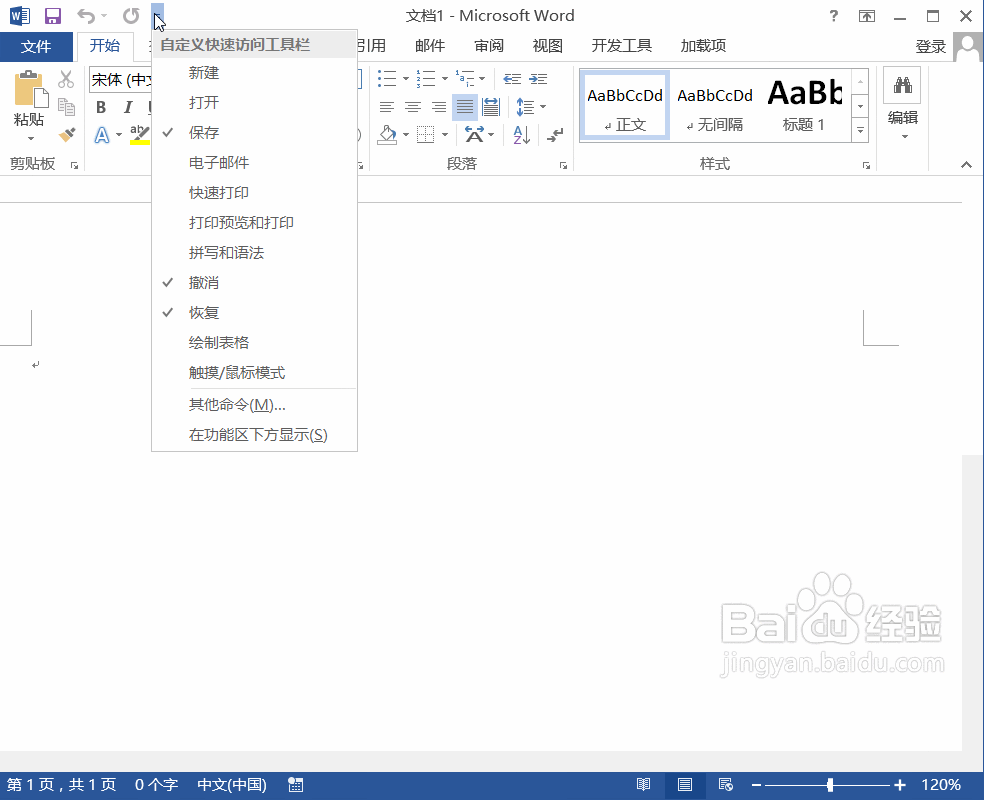The image size is (984, 800).
Task: Click the Bullets list icon
Action: point(387,78)
